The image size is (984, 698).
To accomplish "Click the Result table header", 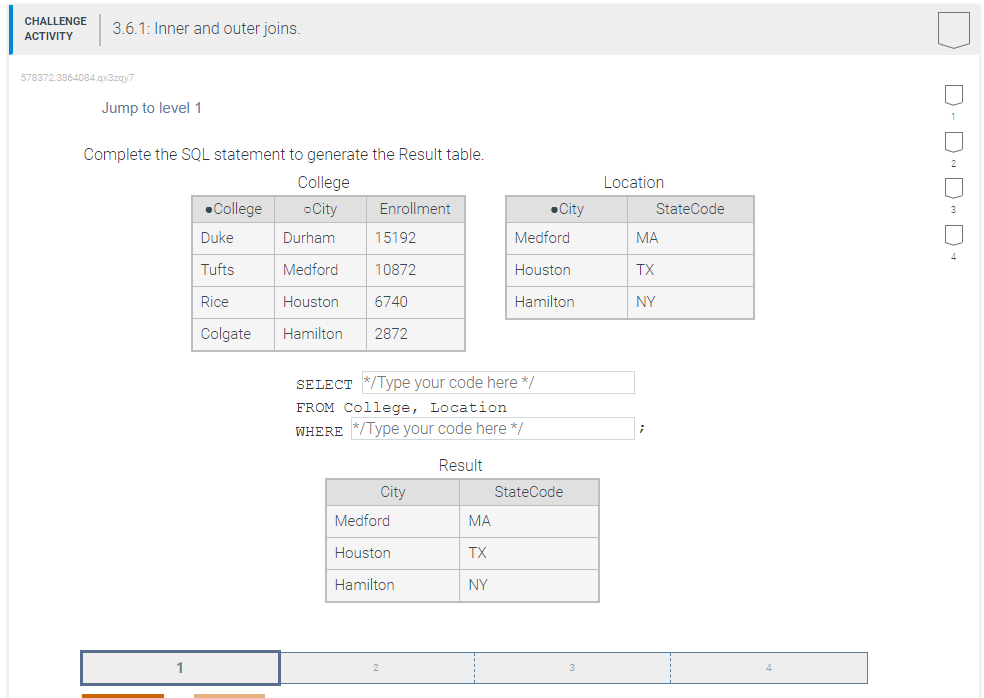I will (460, 465).
